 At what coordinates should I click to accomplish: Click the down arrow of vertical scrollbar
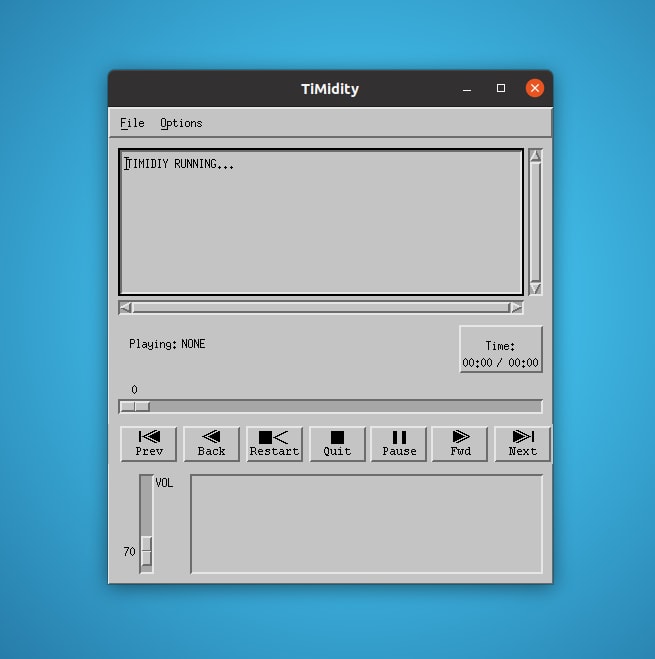tap(535, 288)
